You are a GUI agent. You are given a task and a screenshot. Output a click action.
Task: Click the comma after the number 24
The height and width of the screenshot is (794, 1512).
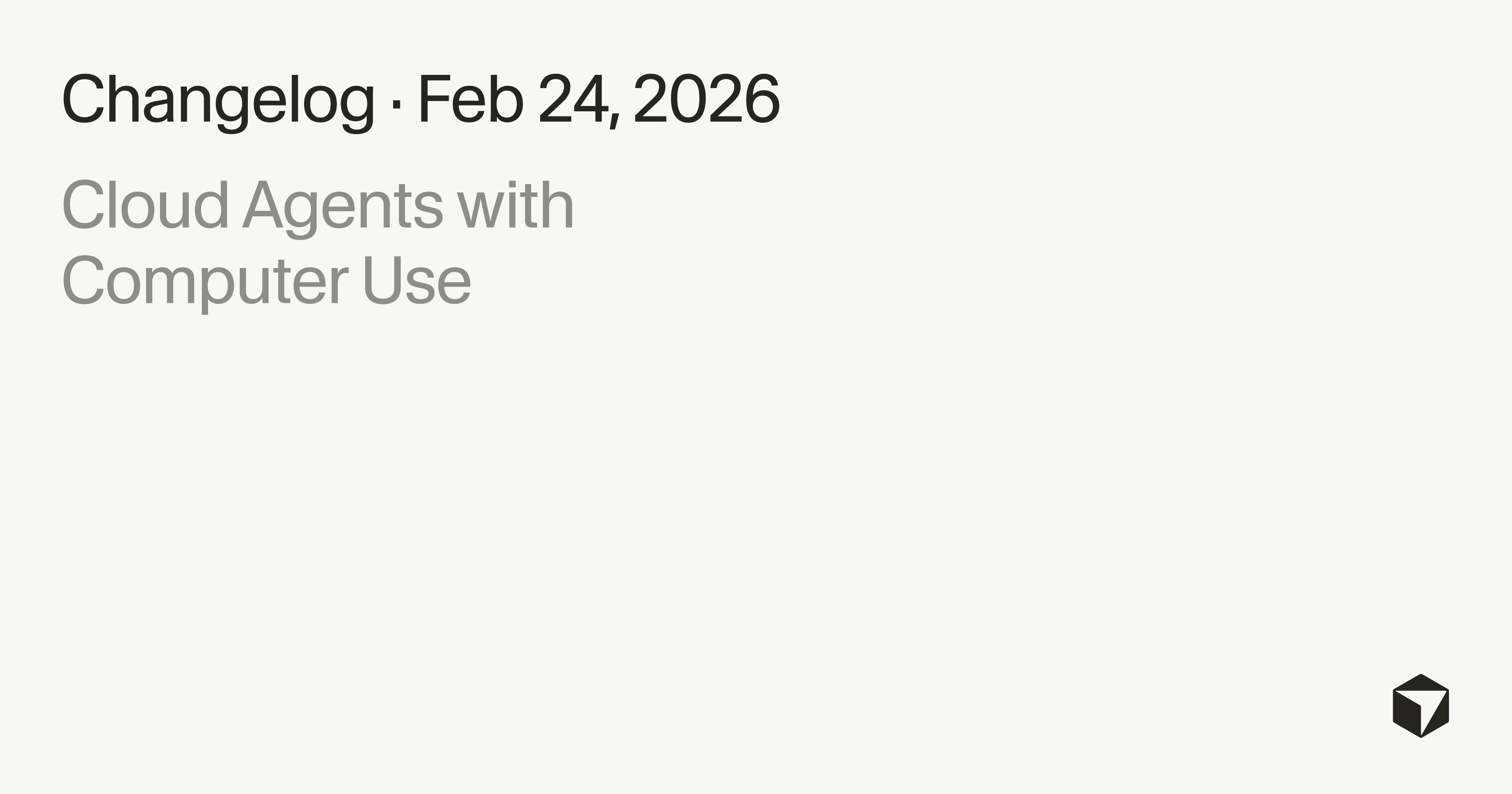[x=614, y=121]
